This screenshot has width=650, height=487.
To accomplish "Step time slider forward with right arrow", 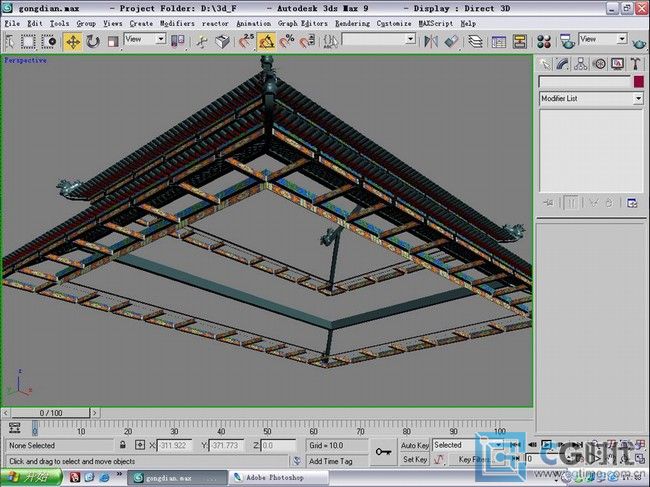I will 95,413.
